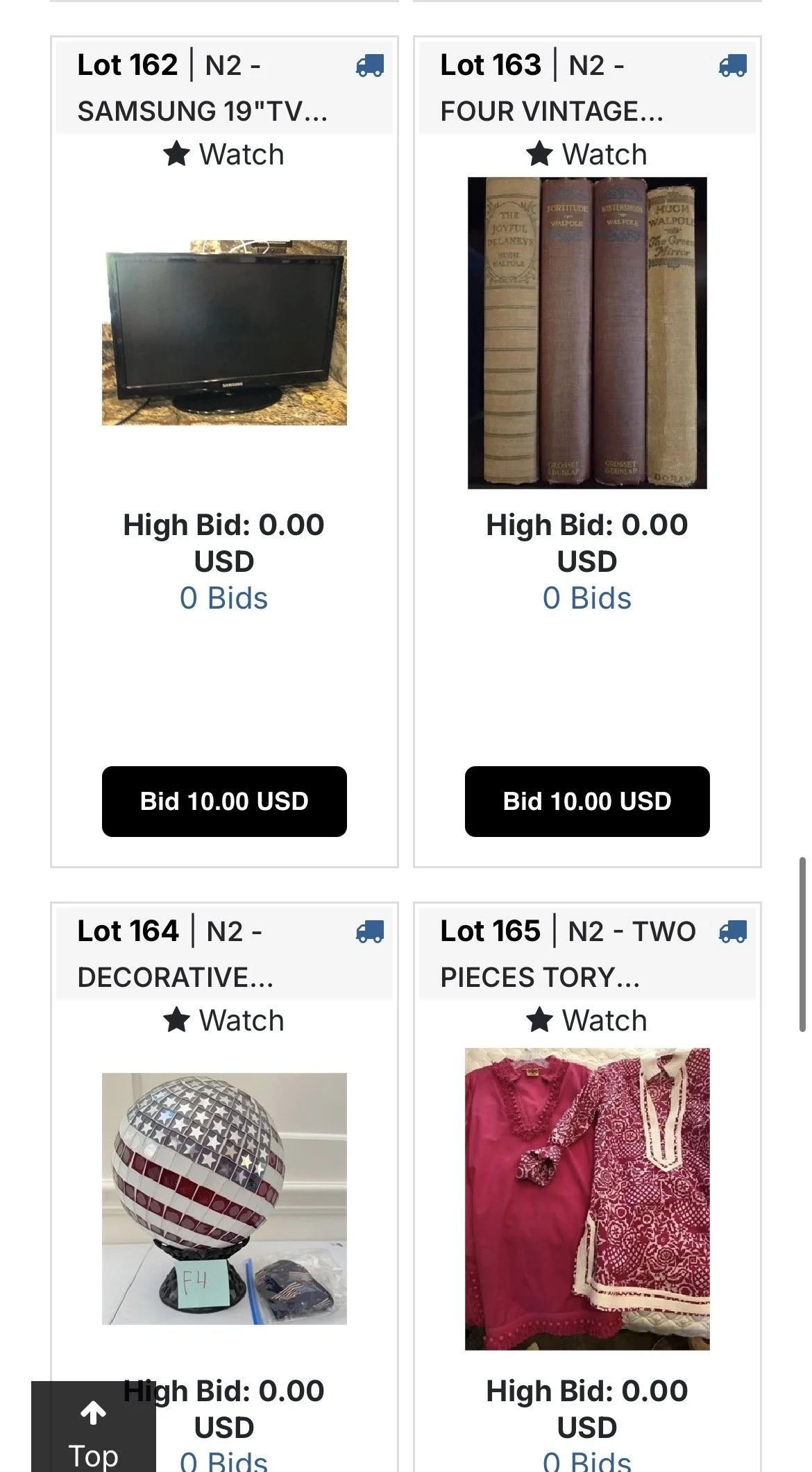Toggle Watch star for Lot 164 decorative item
This screenshot has height=1472, width=812.
(223, 1020)
